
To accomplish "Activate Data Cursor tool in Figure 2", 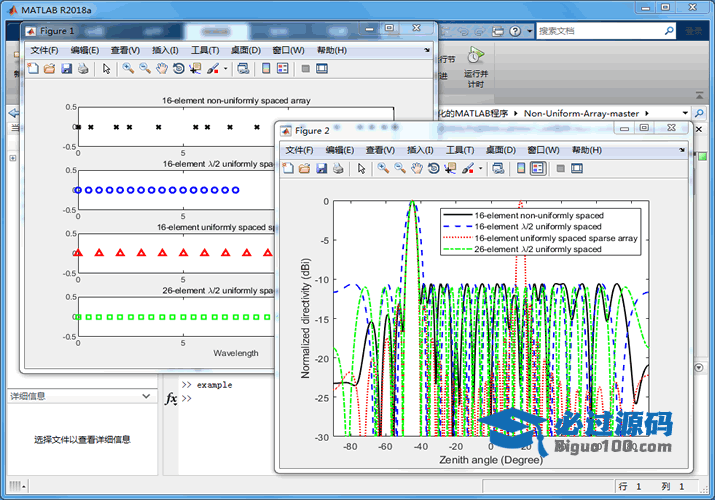I will coord(450,169).
